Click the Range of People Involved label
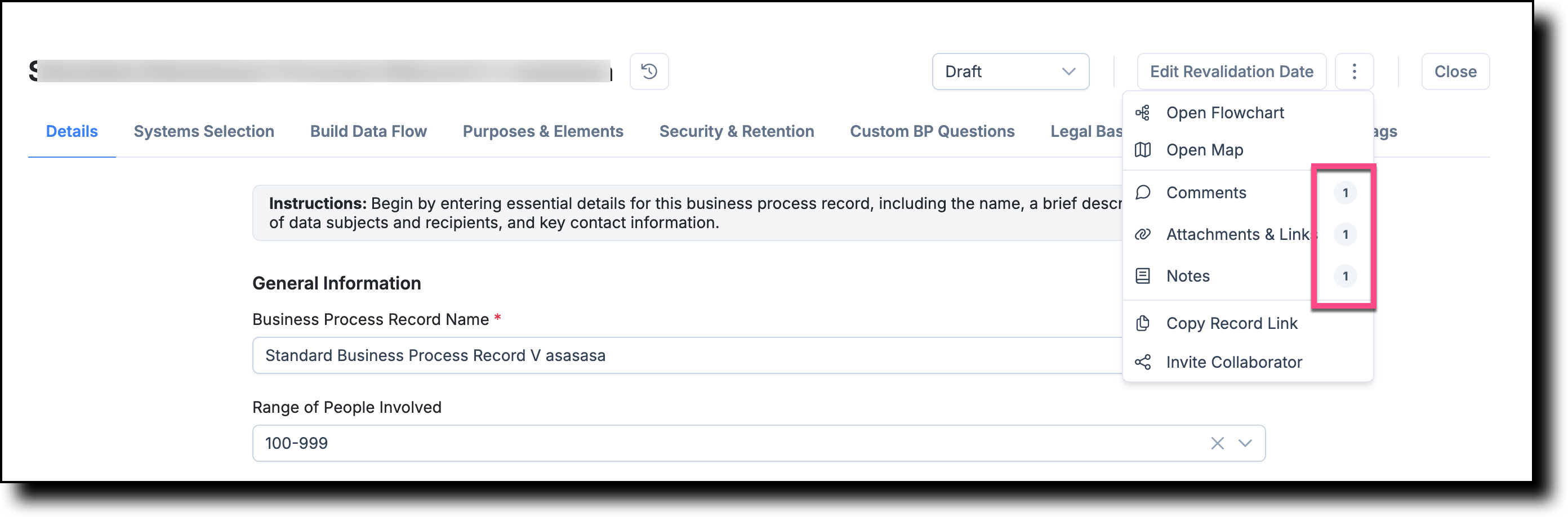This screenshot has height=517, width=1568. pos(347,407)
